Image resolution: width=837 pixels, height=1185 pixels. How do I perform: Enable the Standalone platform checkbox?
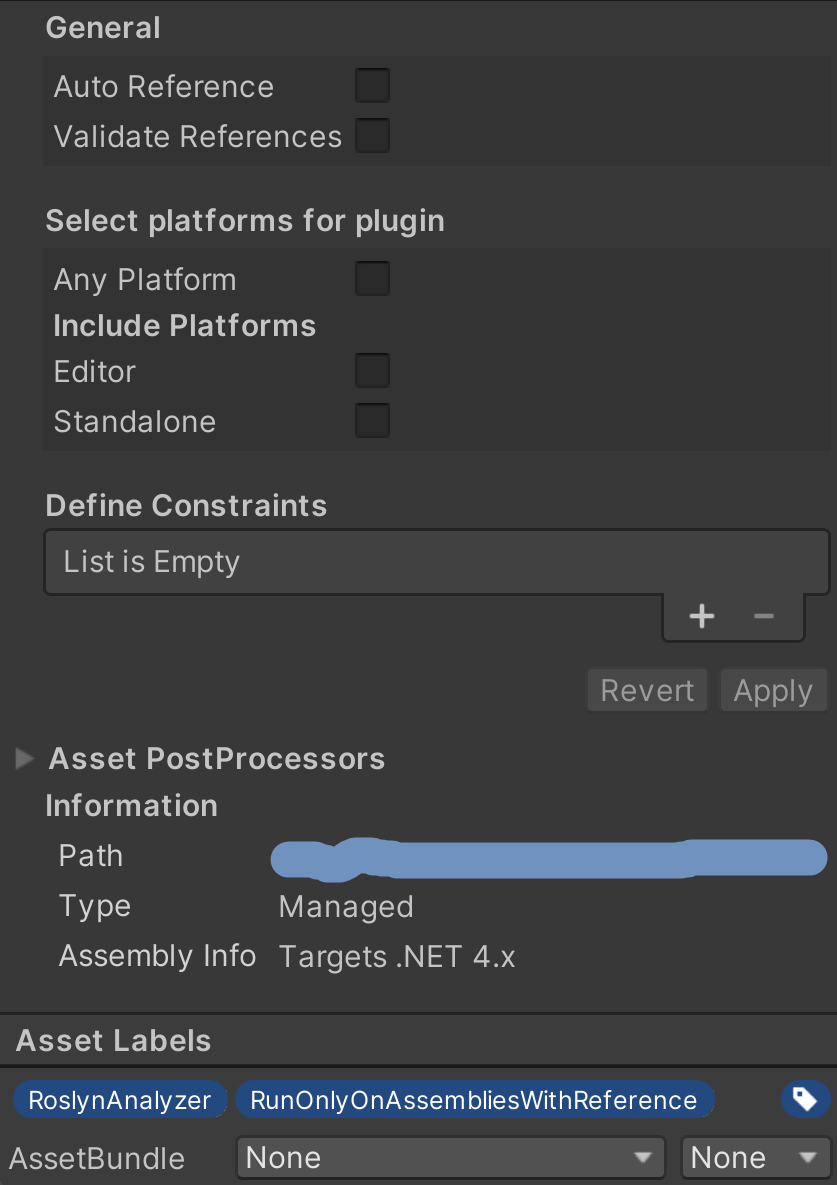tap(371, 420)
